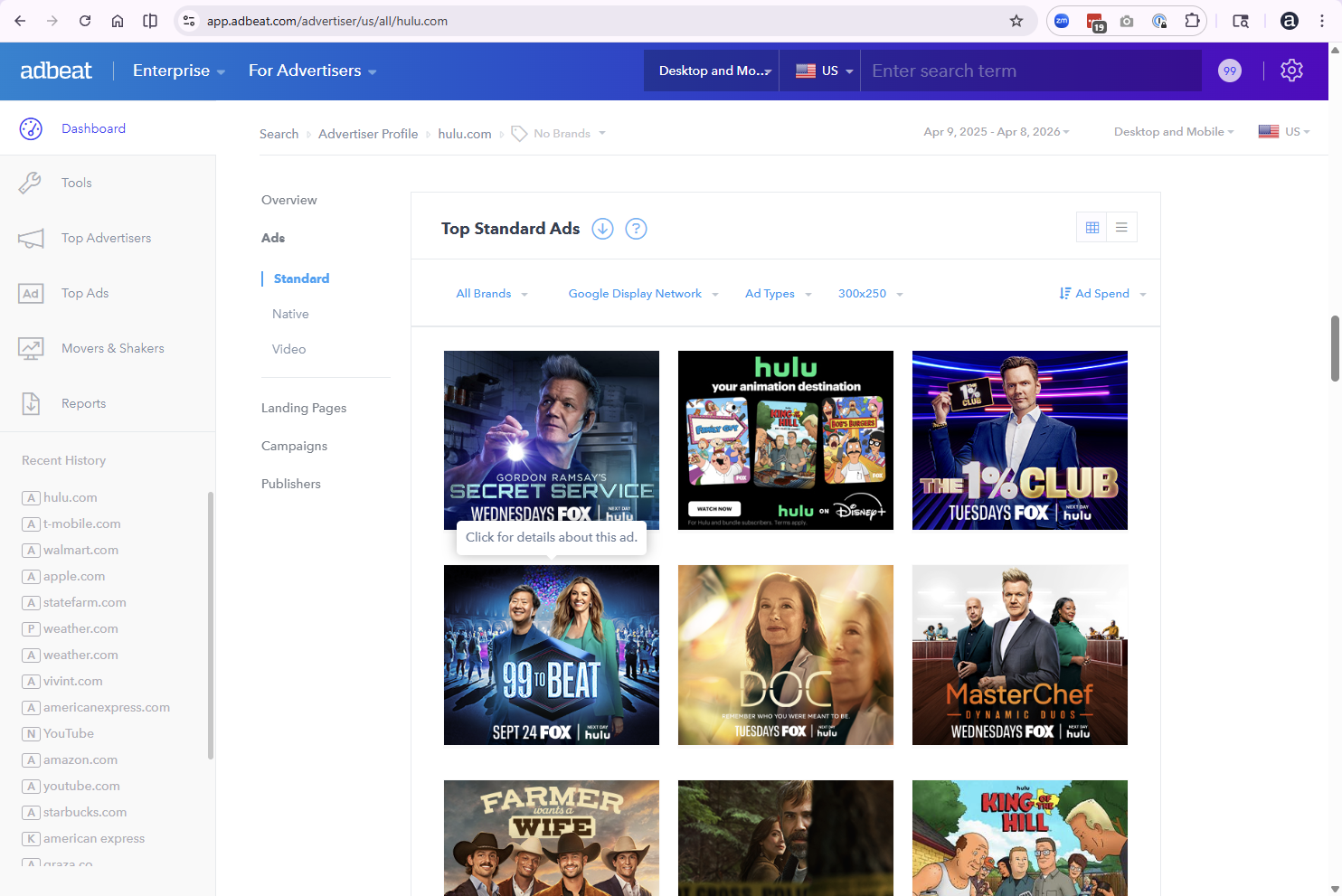
Task: Open the Ad Spend sort dropdown
Action: tap(1102, 294)
